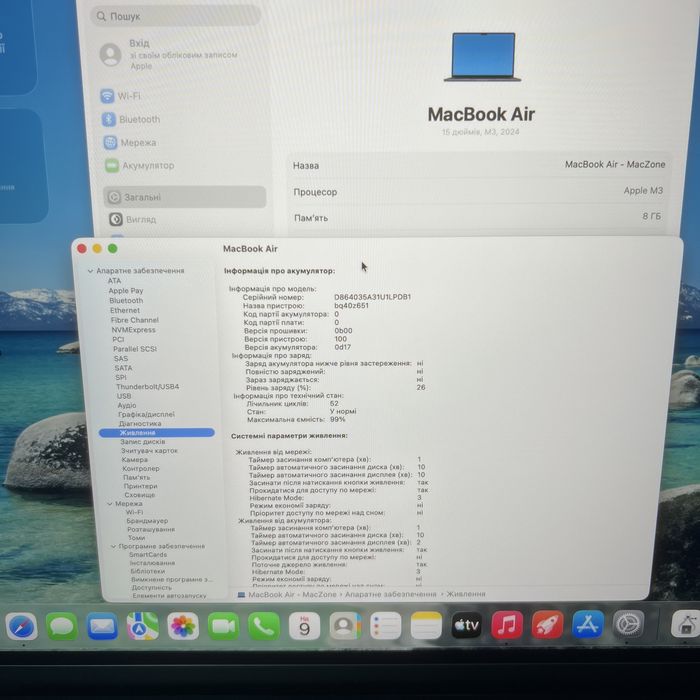This screenshot has width=700, height=700.
Task: Collapse the Мережа tree section
Action: point(110,504)
